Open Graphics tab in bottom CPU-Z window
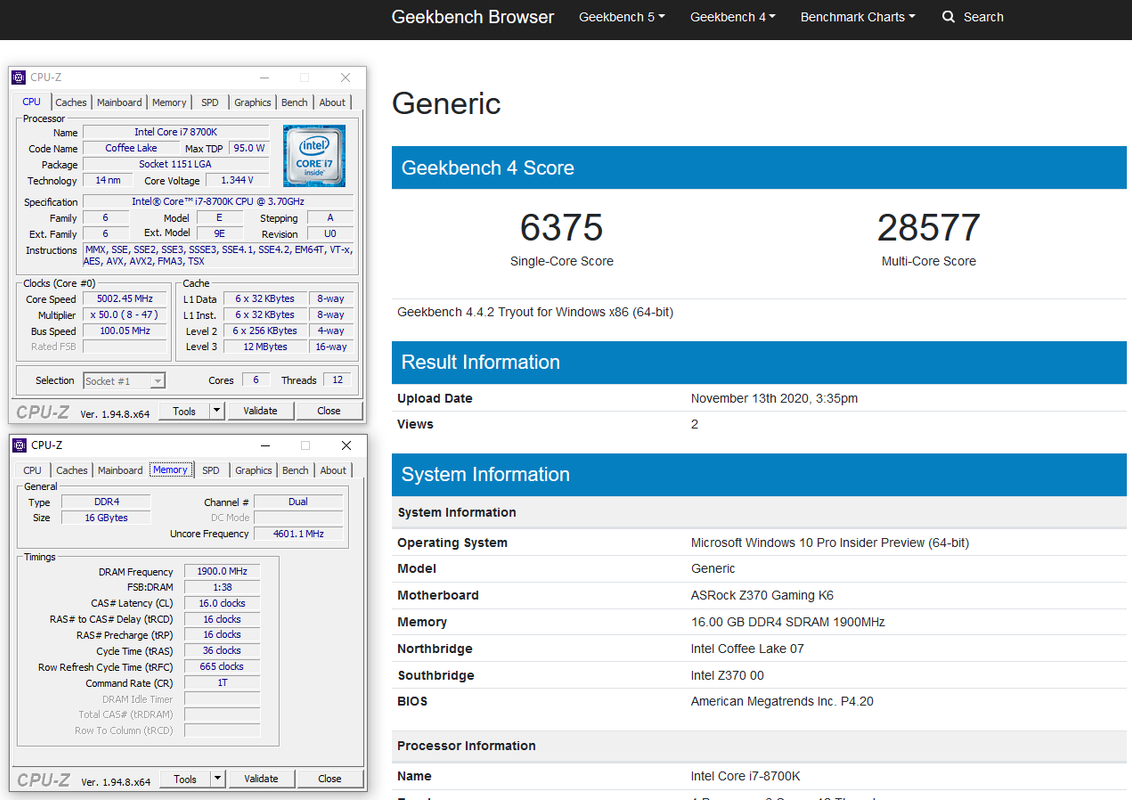Screen dimensions: 1132x800 253,470
